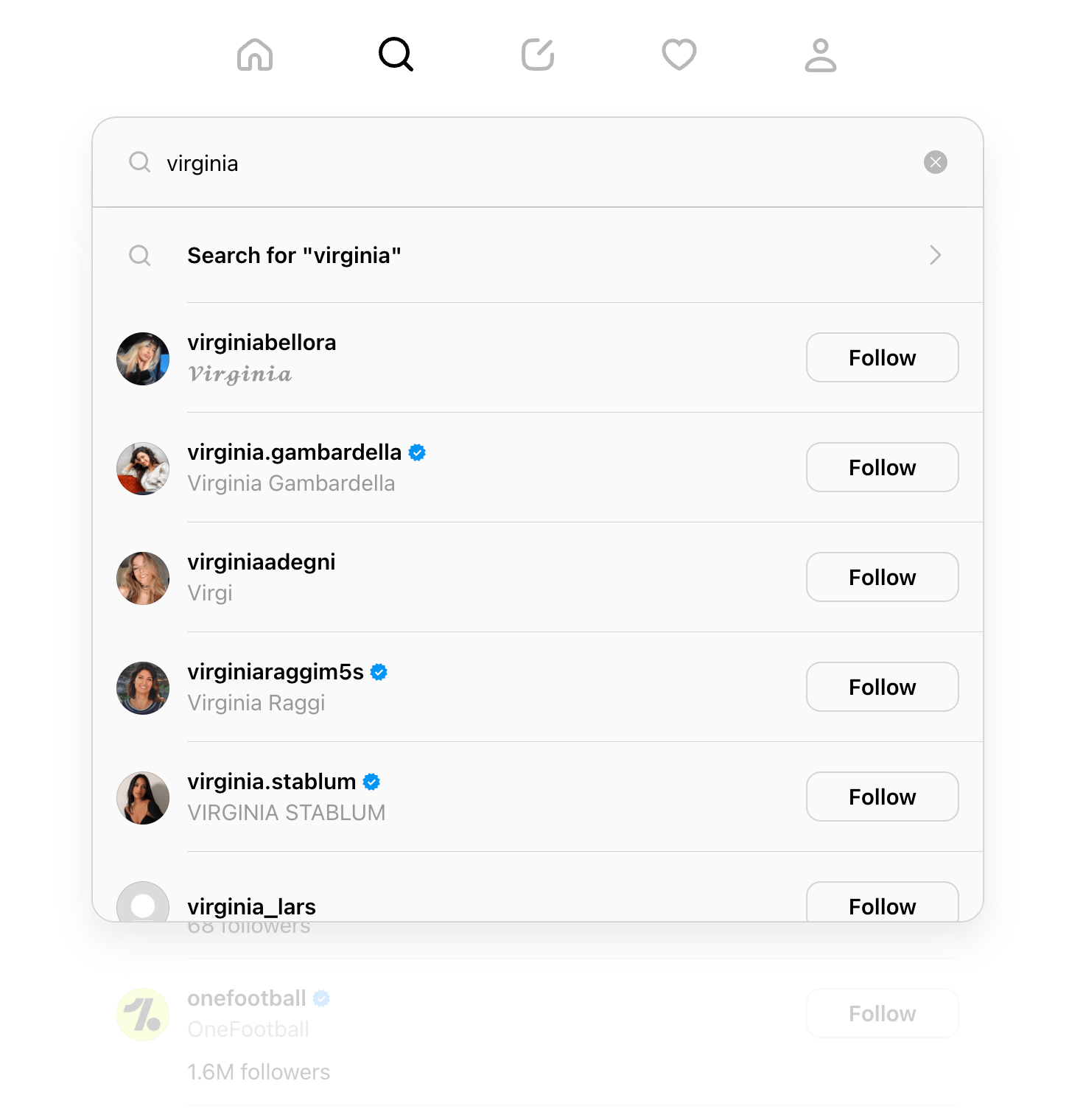
Task: Toggle follow for virginiaadegni
Action: (x=882, y=578)
